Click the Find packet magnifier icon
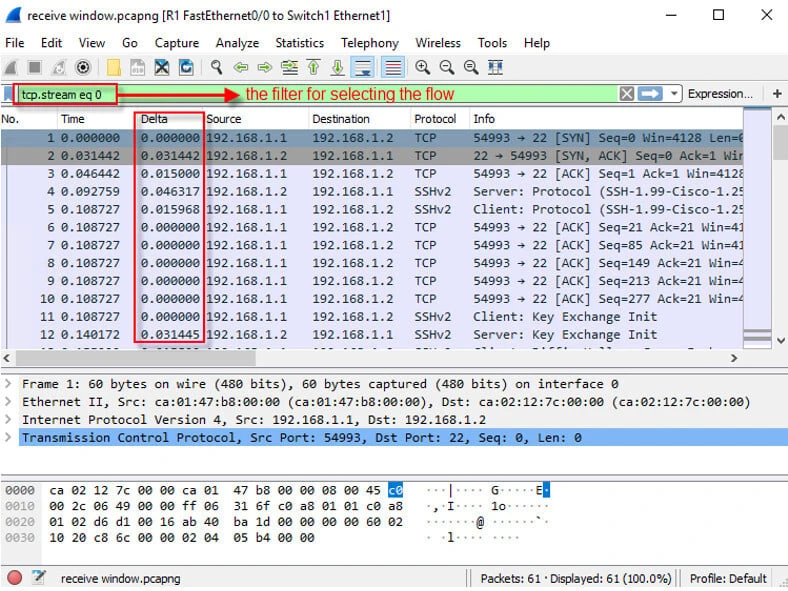The image size is (788, 591). [216, 67]
